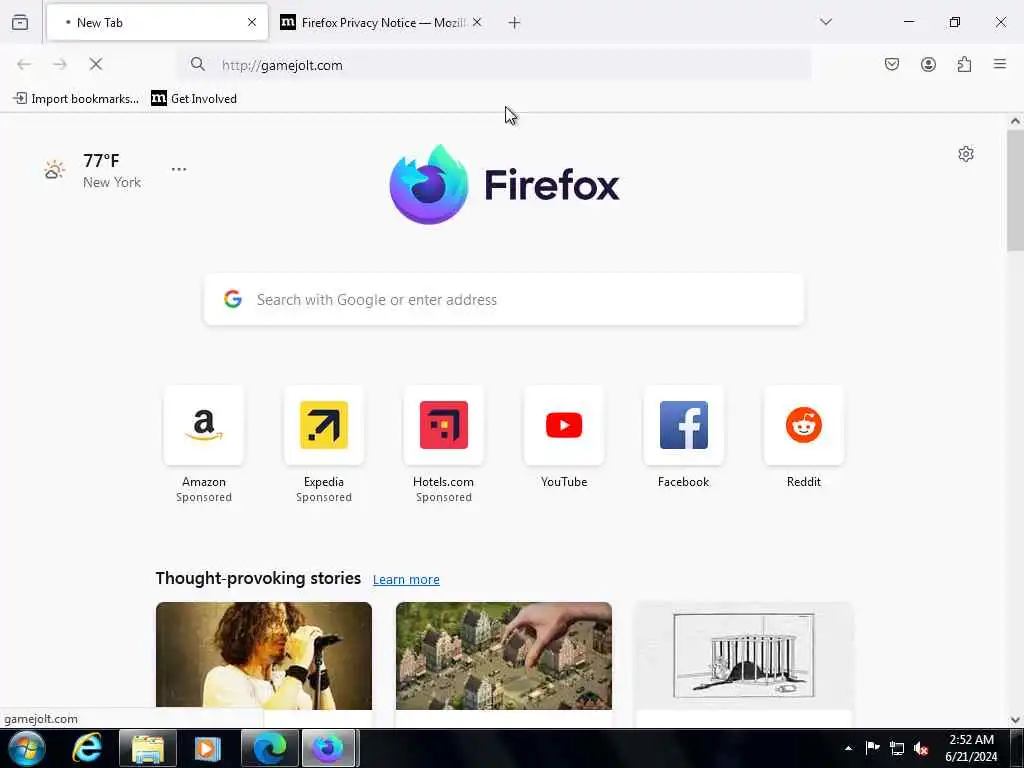Open the application hamburger menu

(1000, 64)
